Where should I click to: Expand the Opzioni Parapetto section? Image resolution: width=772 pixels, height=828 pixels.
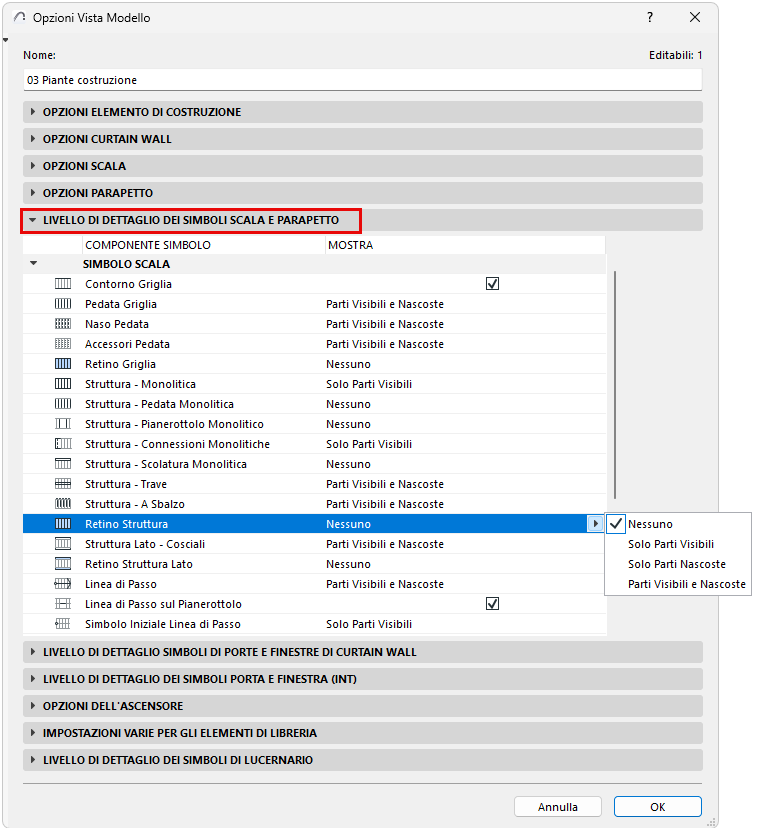point(33,193)
